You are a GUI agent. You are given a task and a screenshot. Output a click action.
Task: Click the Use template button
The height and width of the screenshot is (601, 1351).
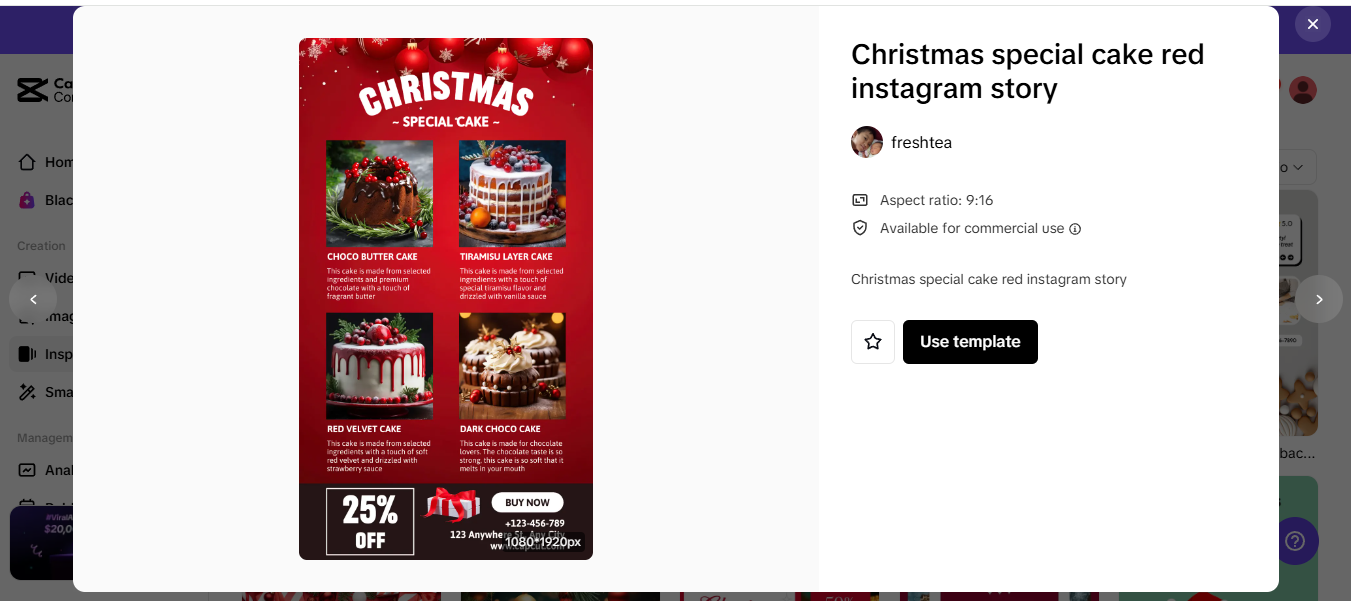[970, 342]
